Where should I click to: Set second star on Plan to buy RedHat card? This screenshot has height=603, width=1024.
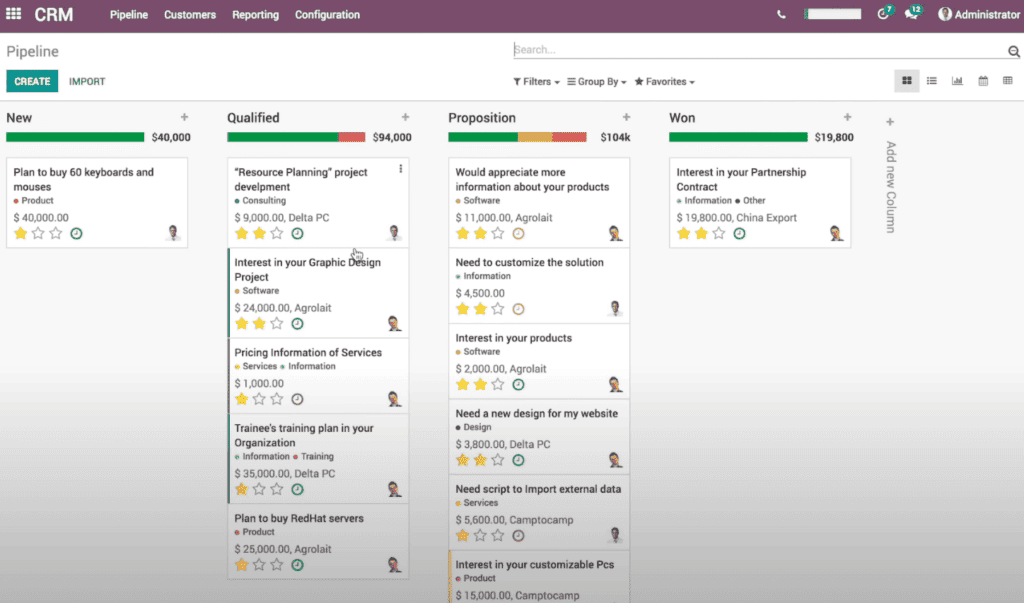259,565
